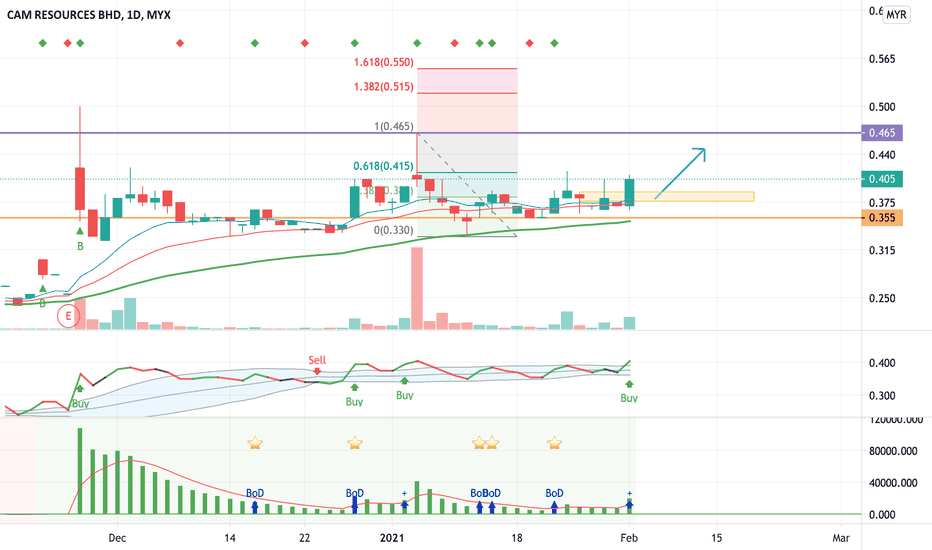
Task: Click the leftmost BoD blue arrow
Action: pos(254,507)
